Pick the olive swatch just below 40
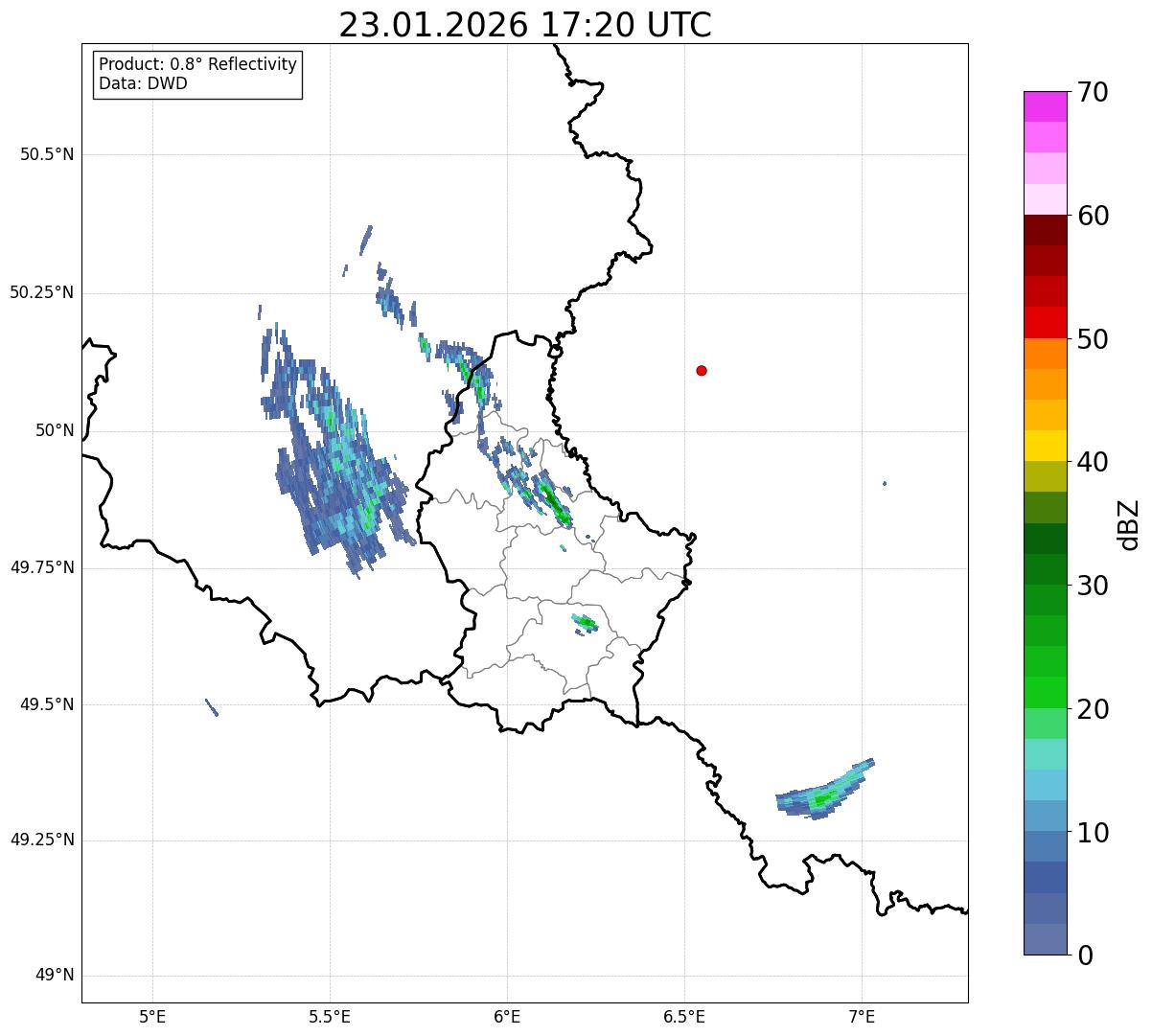Screen dimensions: 1152x1036 coord(1046,476)
